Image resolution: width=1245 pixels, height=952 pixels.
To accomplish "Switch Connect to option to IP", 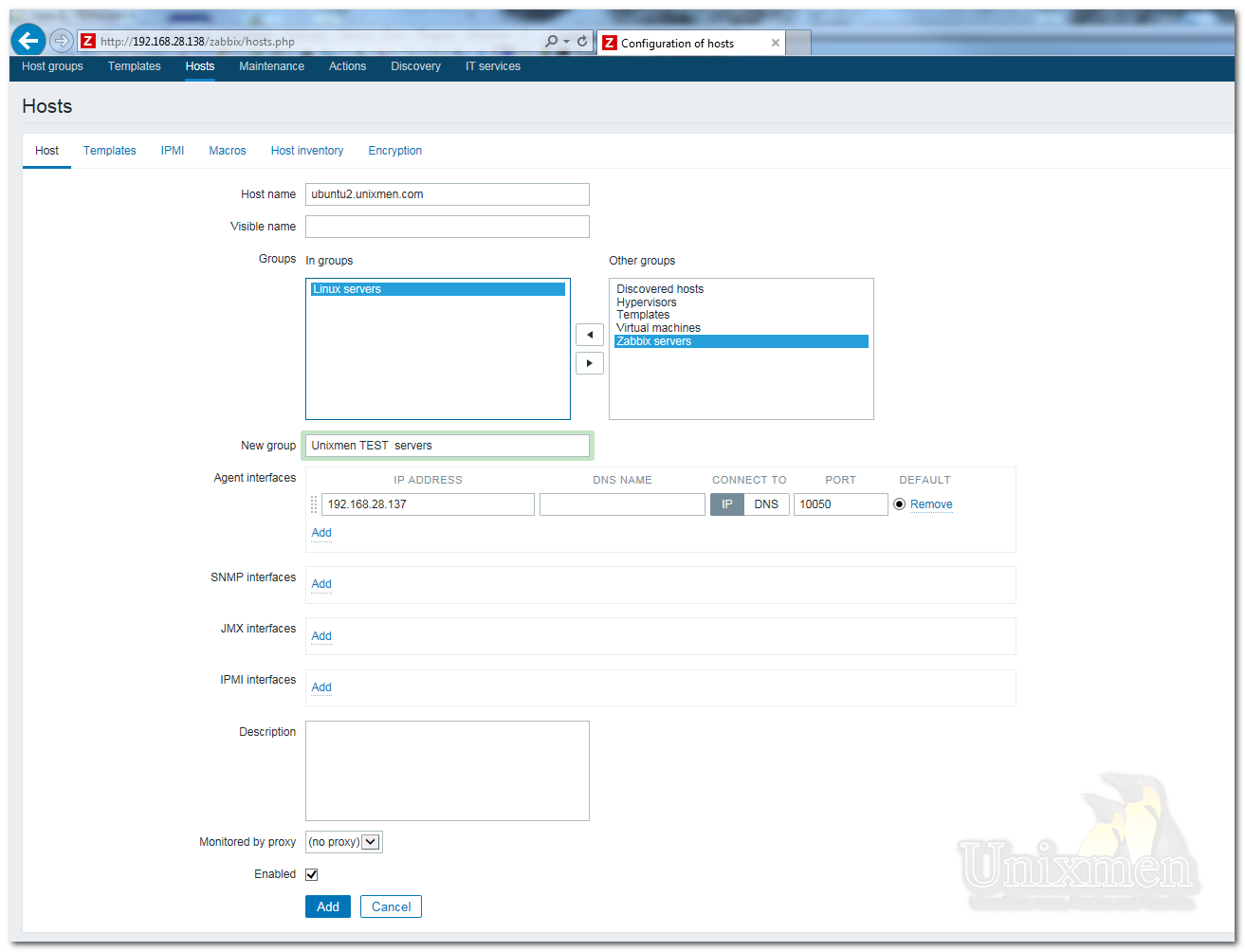I will point(727,504).
